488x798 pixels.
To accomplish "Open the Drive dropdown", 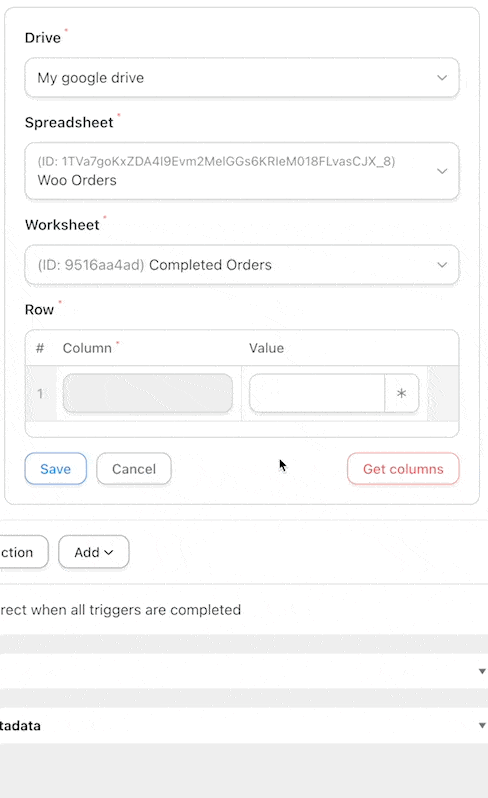I will [x=242, y=78].
